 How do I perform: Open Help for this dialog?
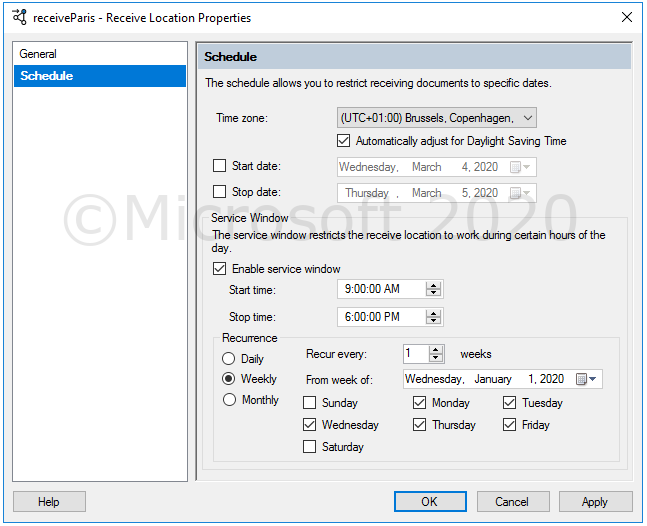coord(49,502)
